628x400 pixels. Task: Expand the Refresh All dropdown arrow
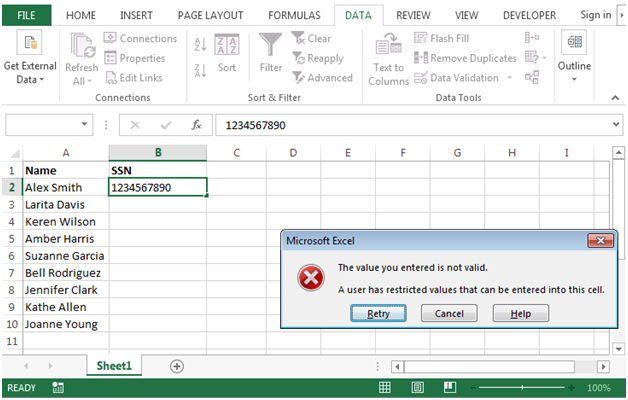tap(89, 81)
